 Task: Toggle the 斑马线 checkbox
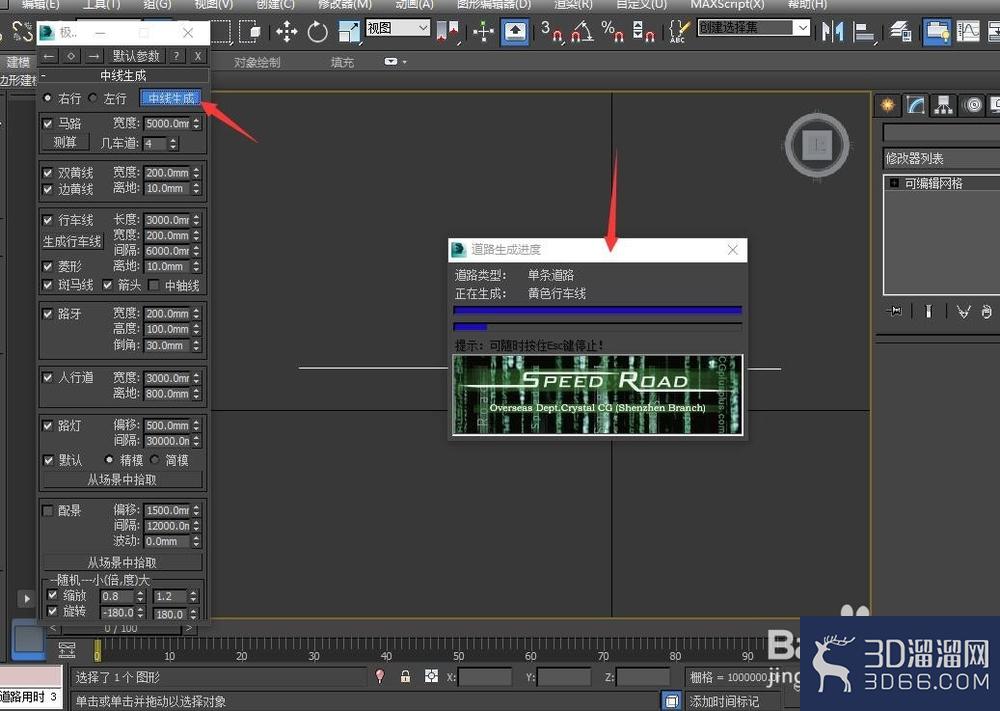click(48, 285)
